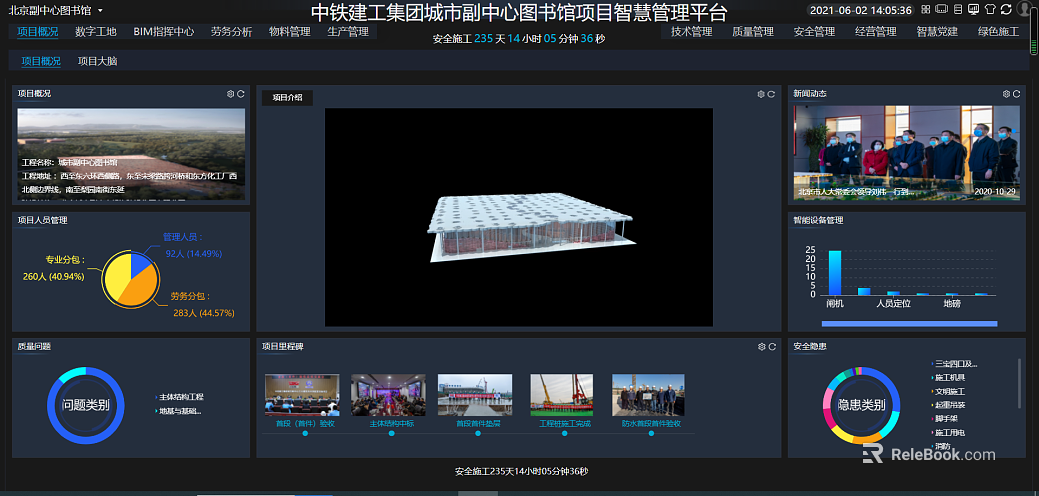Click the 安全隐患 legend scrollbar
The image size is (1039, 496).
click(x=1019, y=383)
